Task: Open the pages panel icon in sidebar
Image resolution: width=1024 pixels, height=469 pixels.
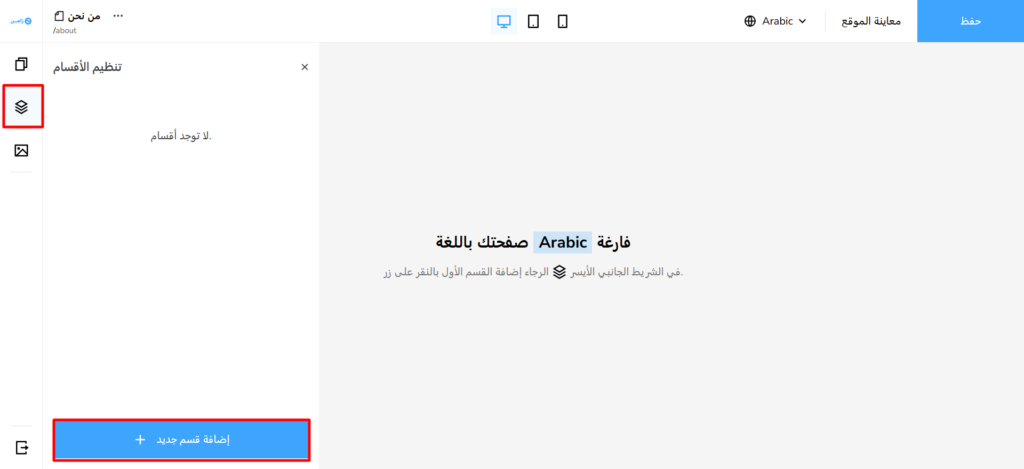Action: (x=21, y=64)
